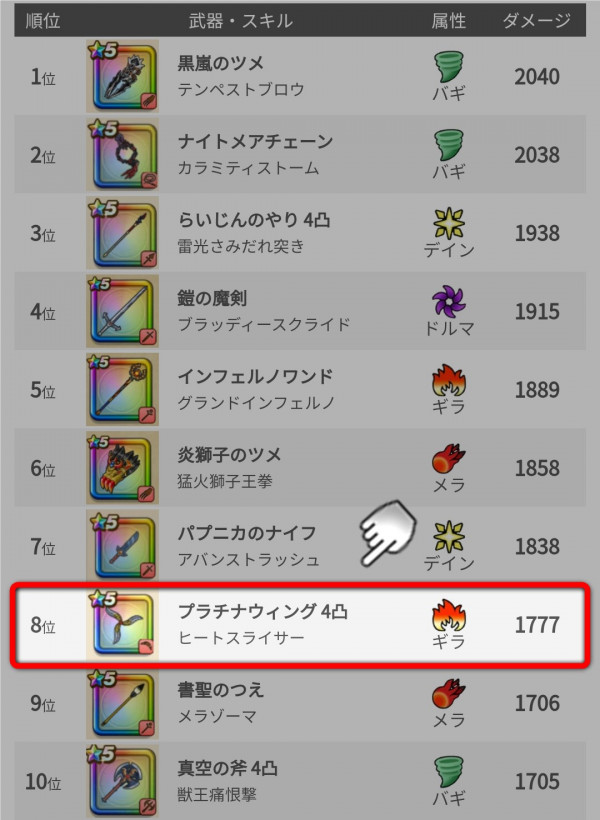The height and width of the screenshot is (820, 600).
Task: Click the 鎧の魔剣 sword icon
Action: coord(122,311)
